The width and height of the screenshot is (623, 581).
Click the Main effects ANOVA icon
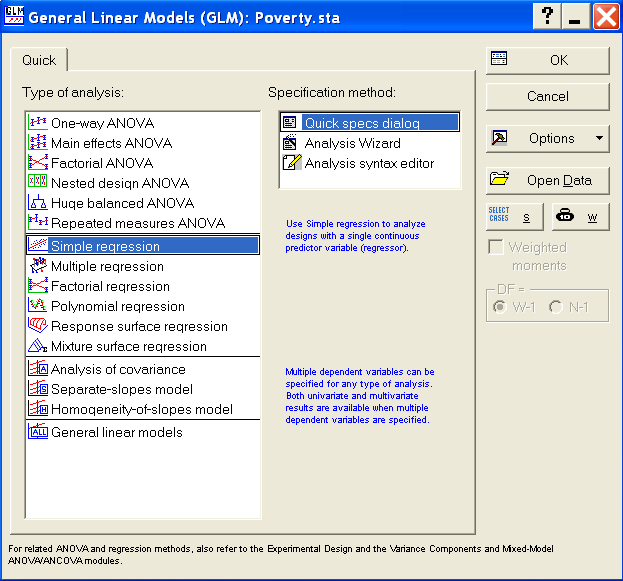tap(38, 143)
